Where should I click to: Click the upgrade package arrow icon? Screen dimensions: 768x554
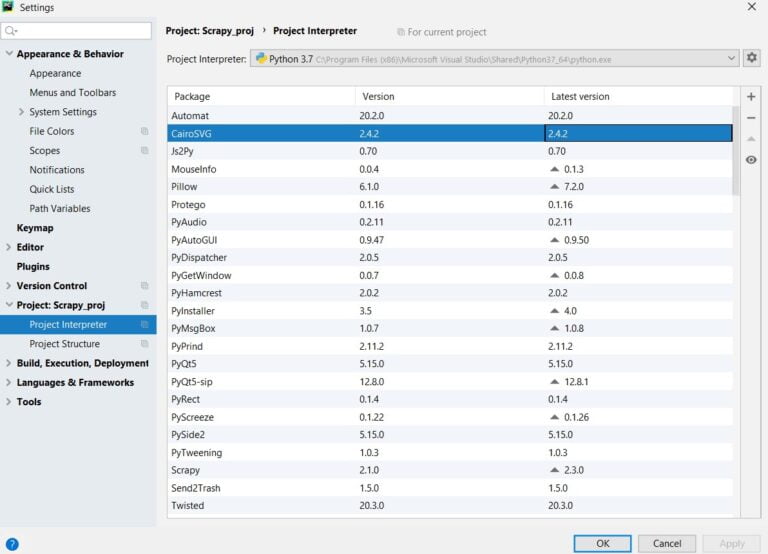(751, 138)
